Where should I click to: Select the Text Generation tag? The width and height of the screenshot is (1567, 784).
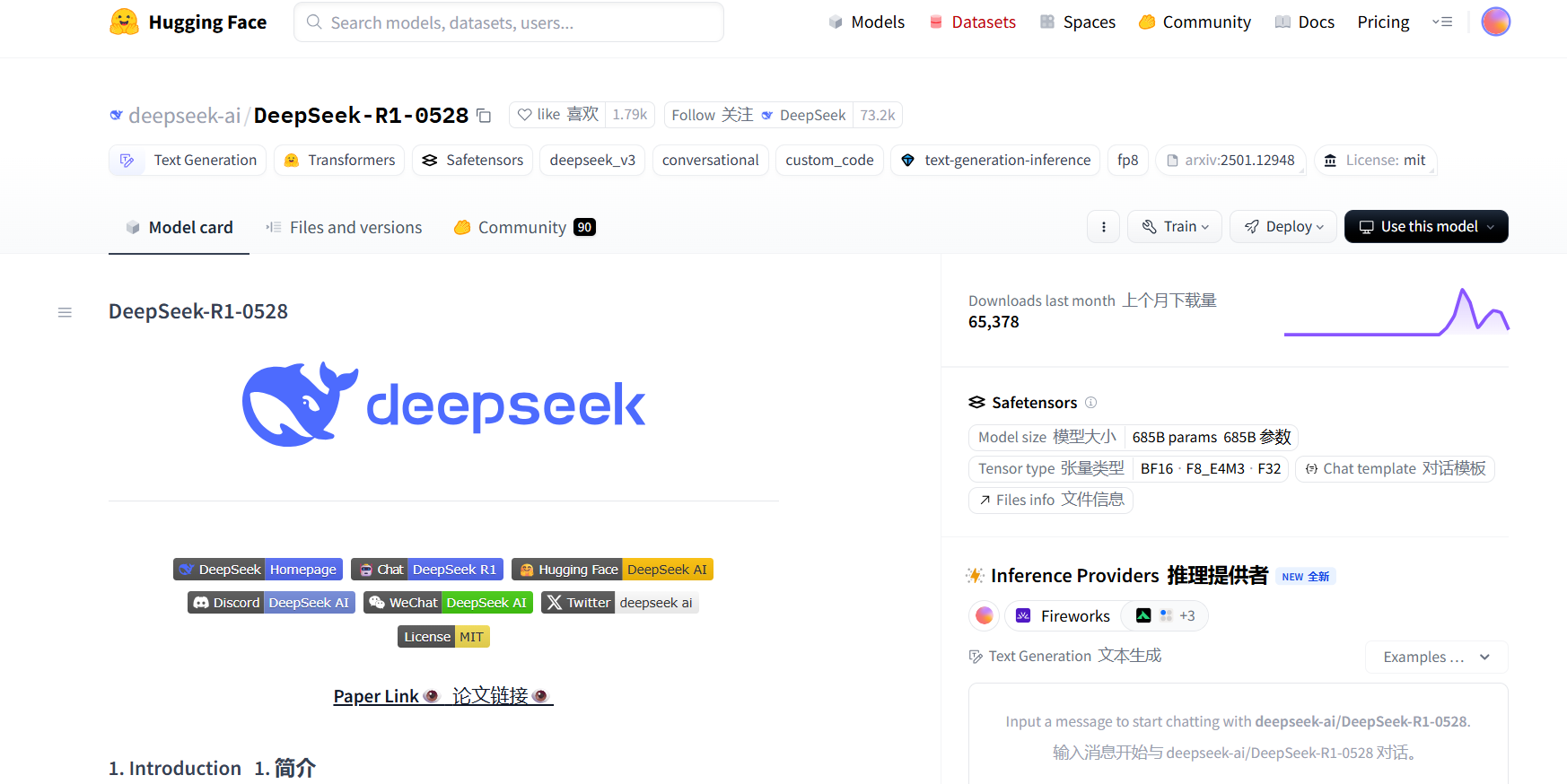(188, 160)
